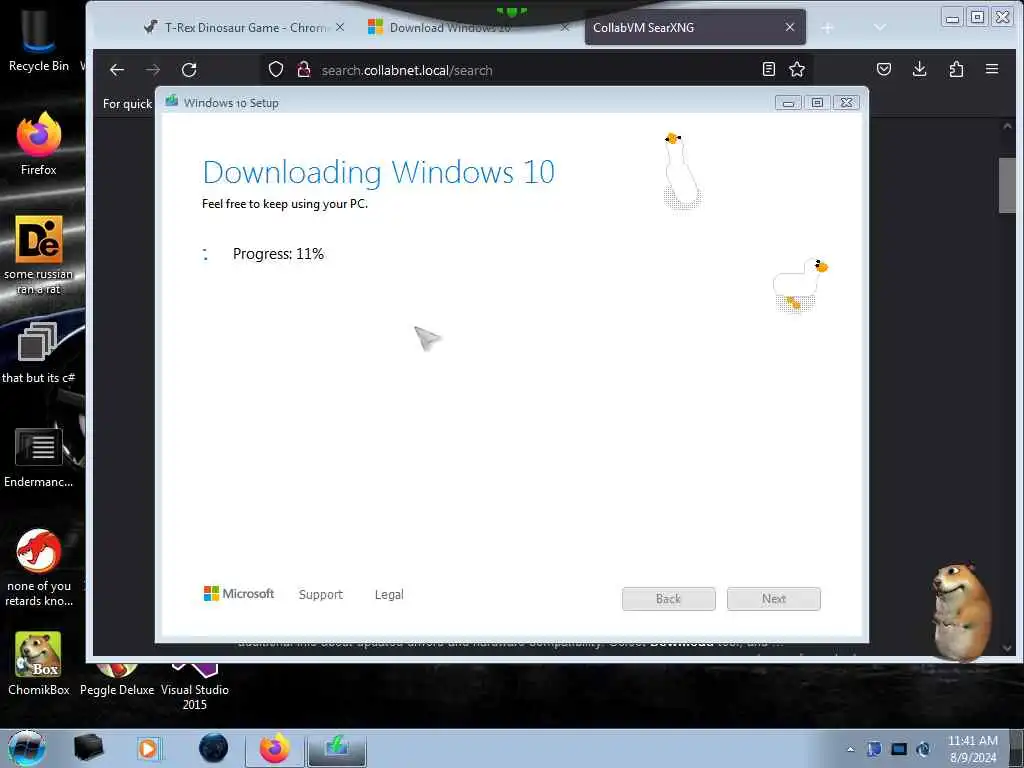Expand the list all tabs chevron
The image size is (1024, 768).
pyautogui.click(x=880, y=27)
